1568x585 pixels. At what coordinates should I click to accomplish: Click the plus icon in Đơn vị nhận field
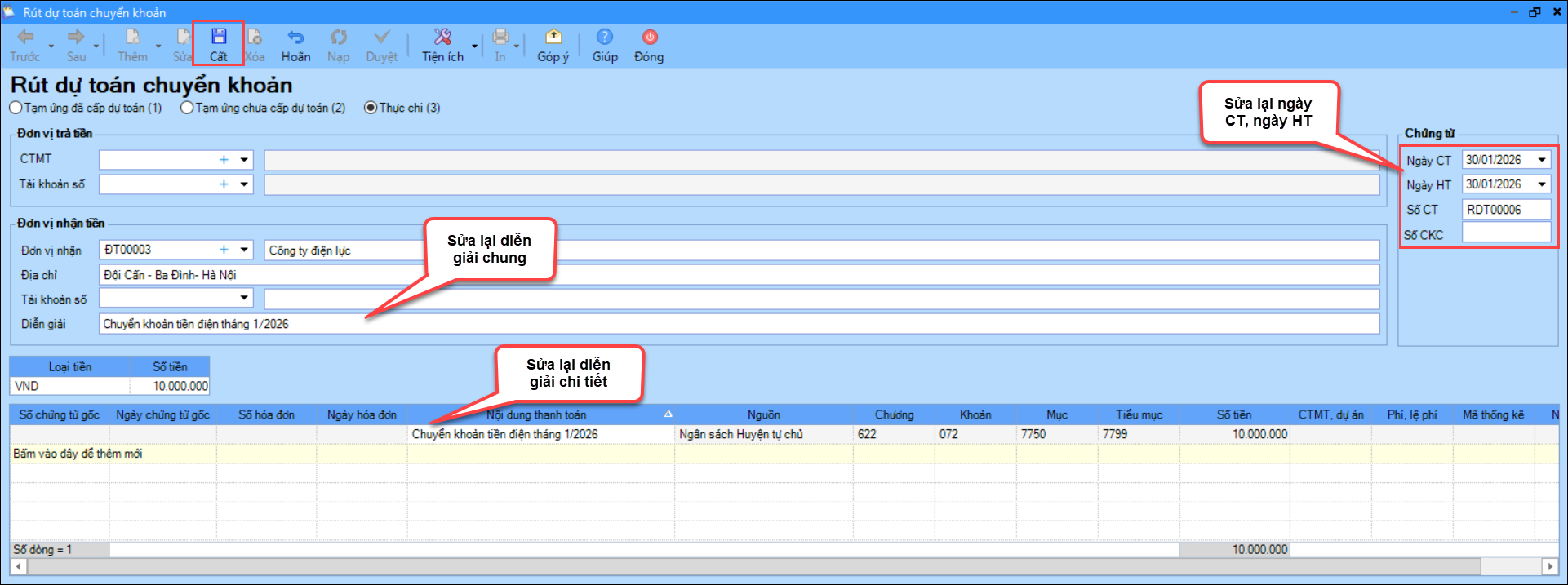pos(224,250)
